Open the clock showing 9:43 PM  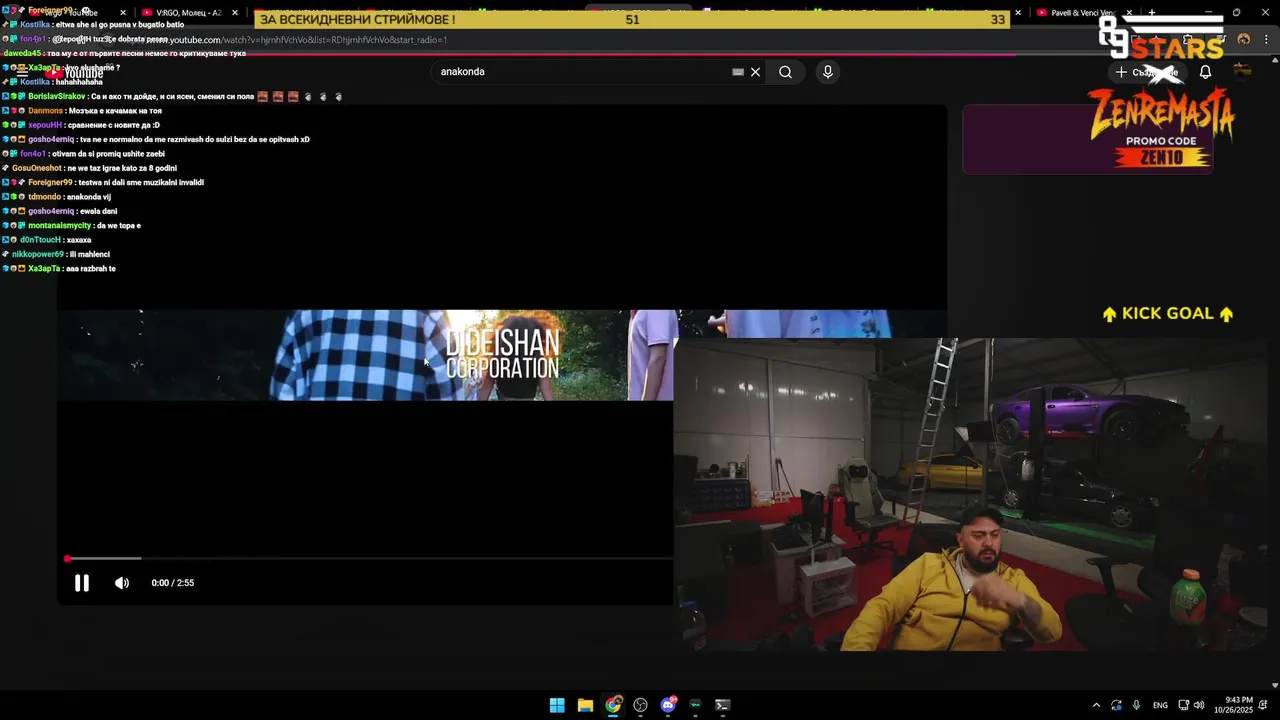pos(1232,705)
